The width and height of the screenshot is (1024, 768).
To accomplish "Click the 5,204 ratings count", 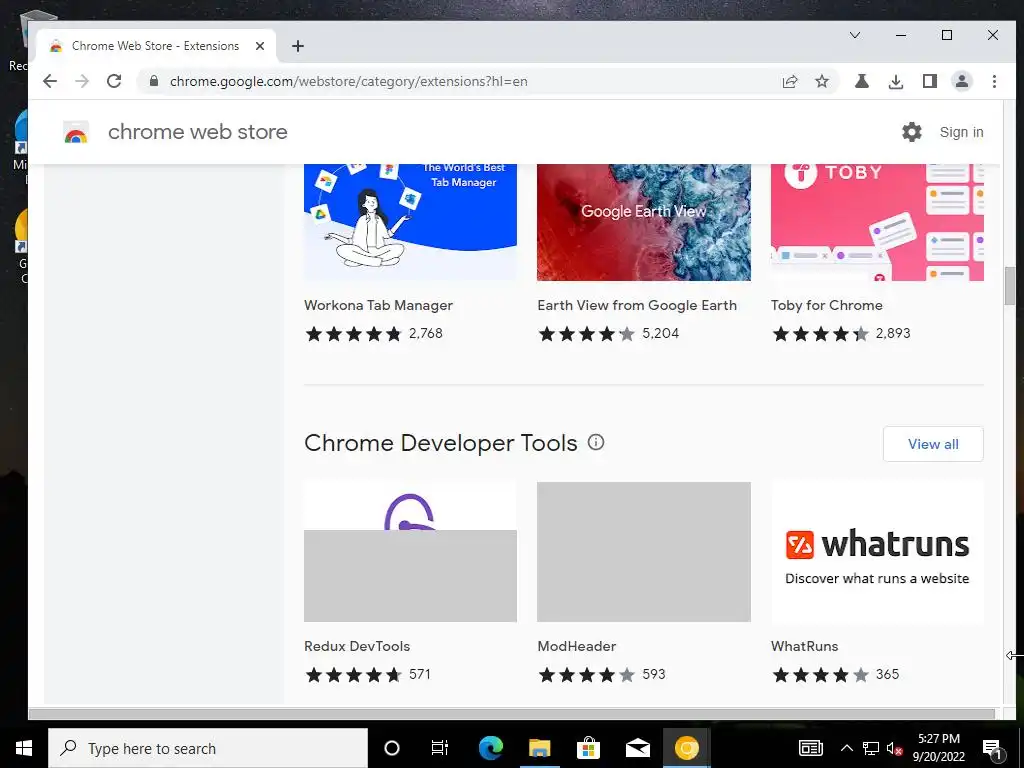I will coord(660,333).
